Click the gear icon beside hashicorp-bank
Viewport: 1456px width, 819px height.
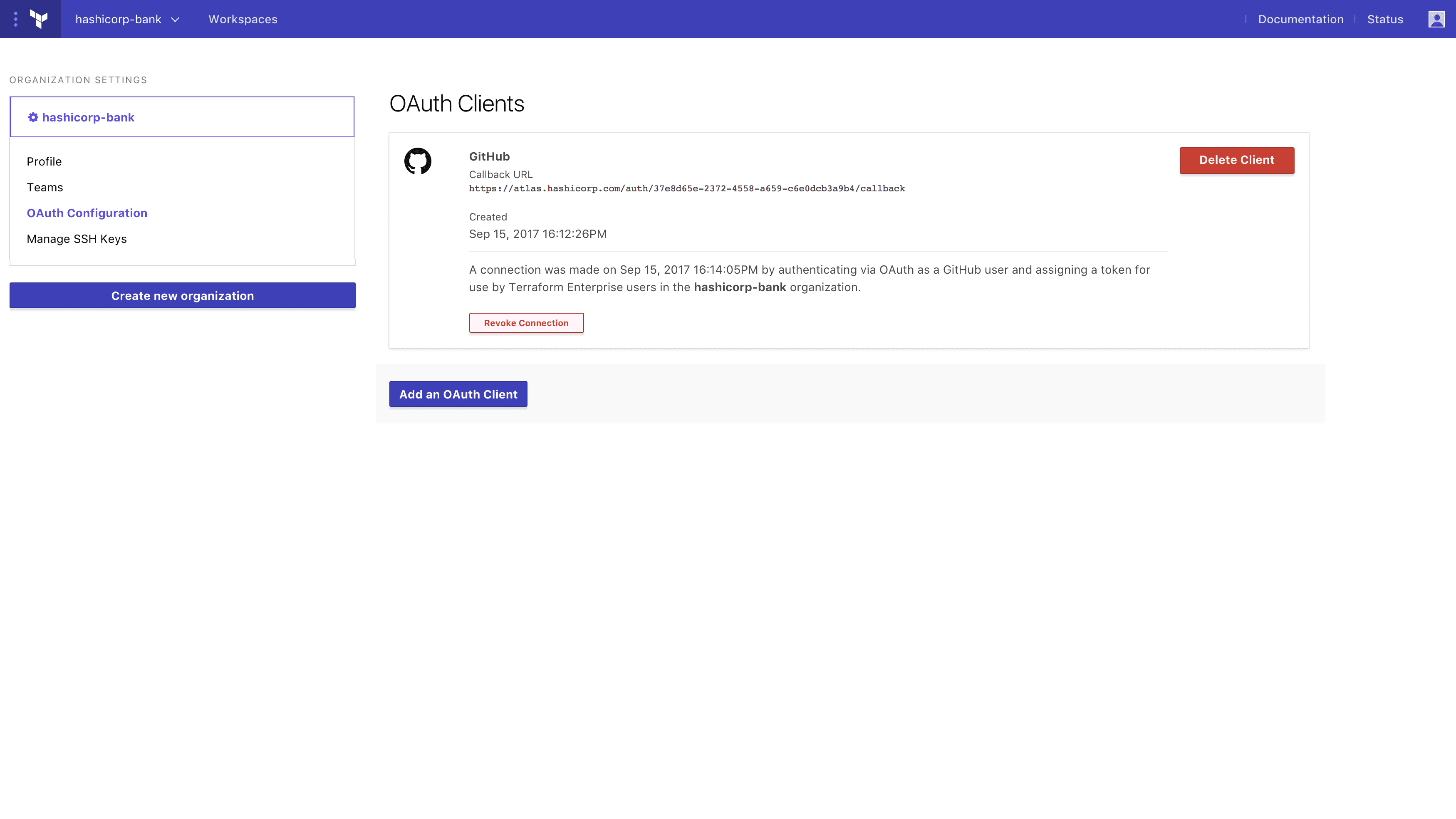point(33,117)
